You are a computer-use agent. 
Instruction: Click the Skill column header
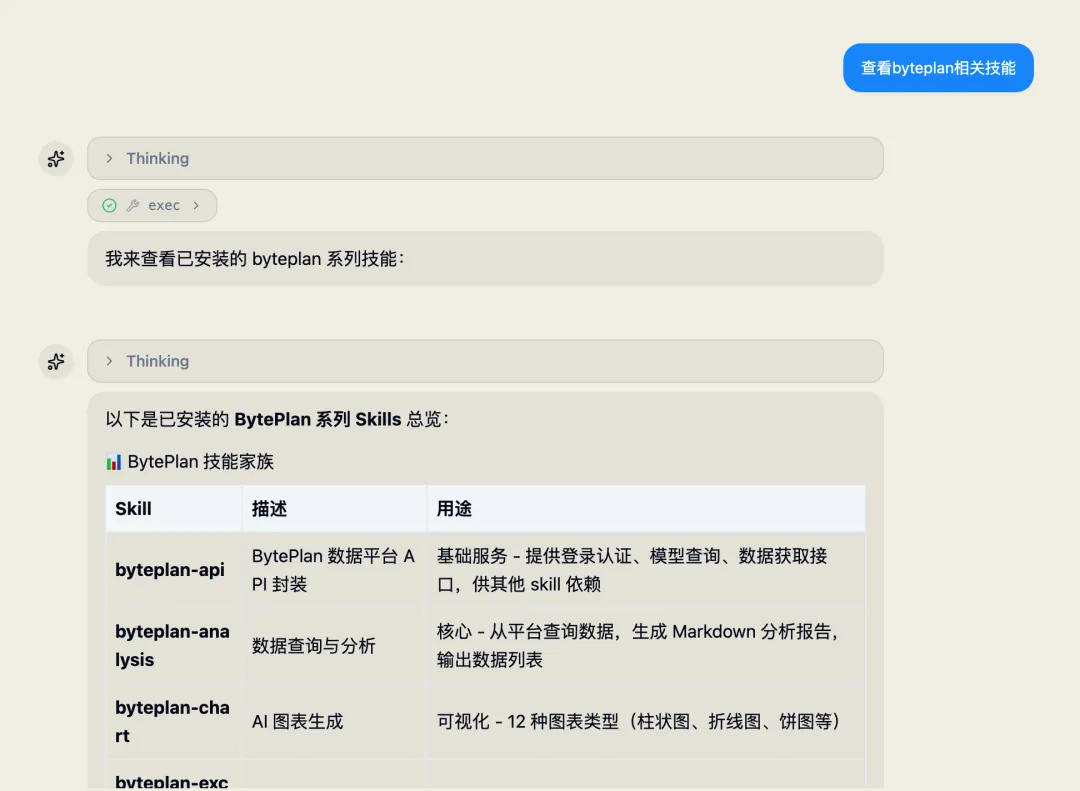pyautogui.click(x=174, y=508)
